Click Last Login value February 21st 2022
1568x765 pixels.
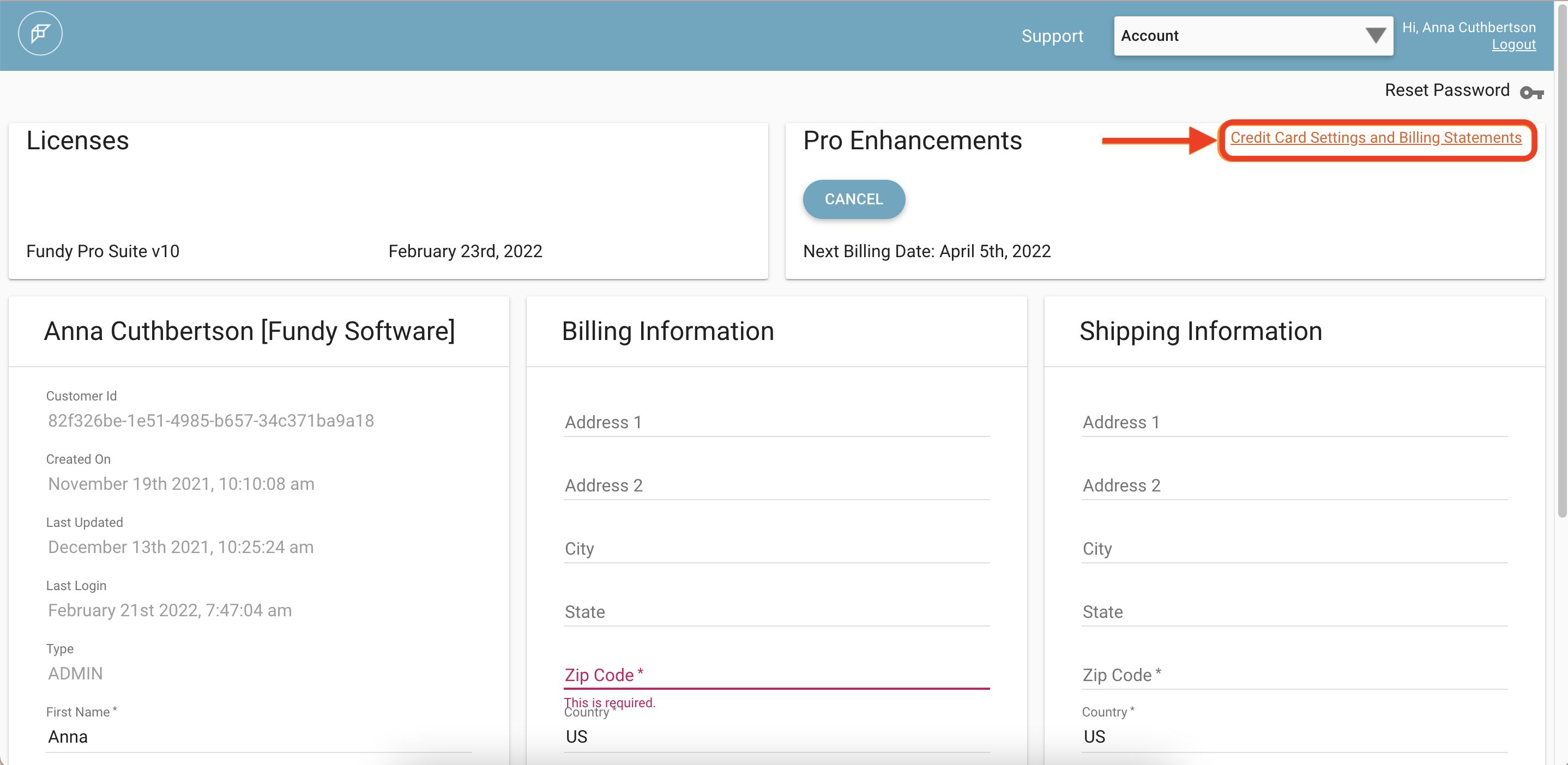coord(169,611)
